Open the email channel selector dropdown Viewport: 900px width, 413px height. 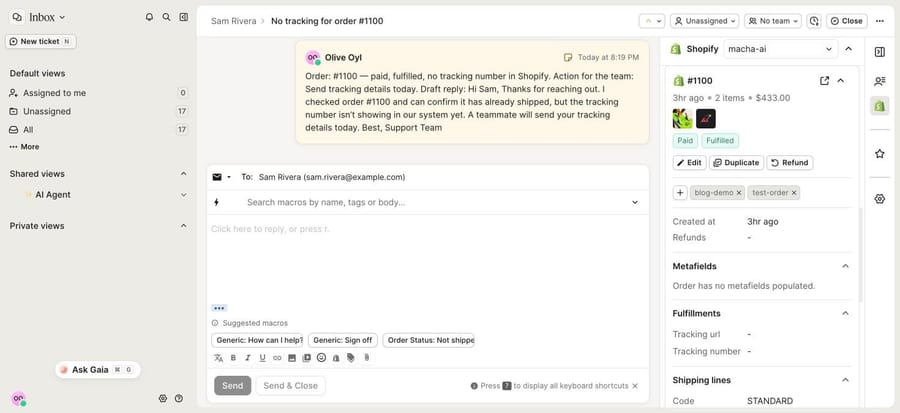[222, 177]
